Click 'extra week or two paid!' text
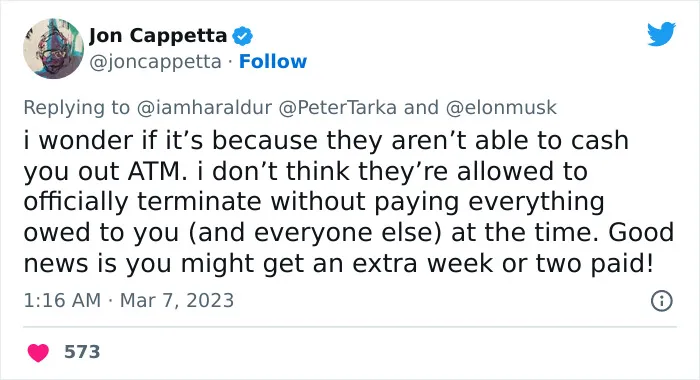This screenshot has width=700, height=380. click(x=503, y=263)
